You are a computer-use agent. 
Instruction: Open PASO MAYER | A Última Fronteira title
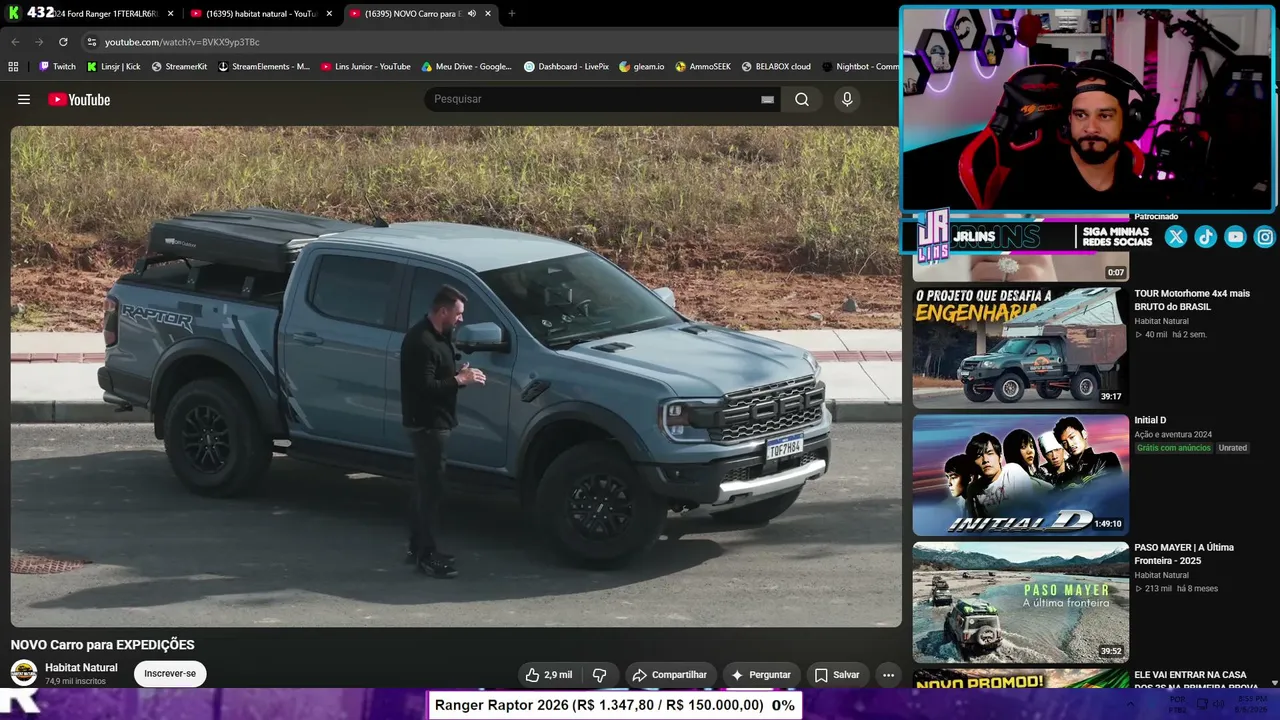tap(1184, 554)
